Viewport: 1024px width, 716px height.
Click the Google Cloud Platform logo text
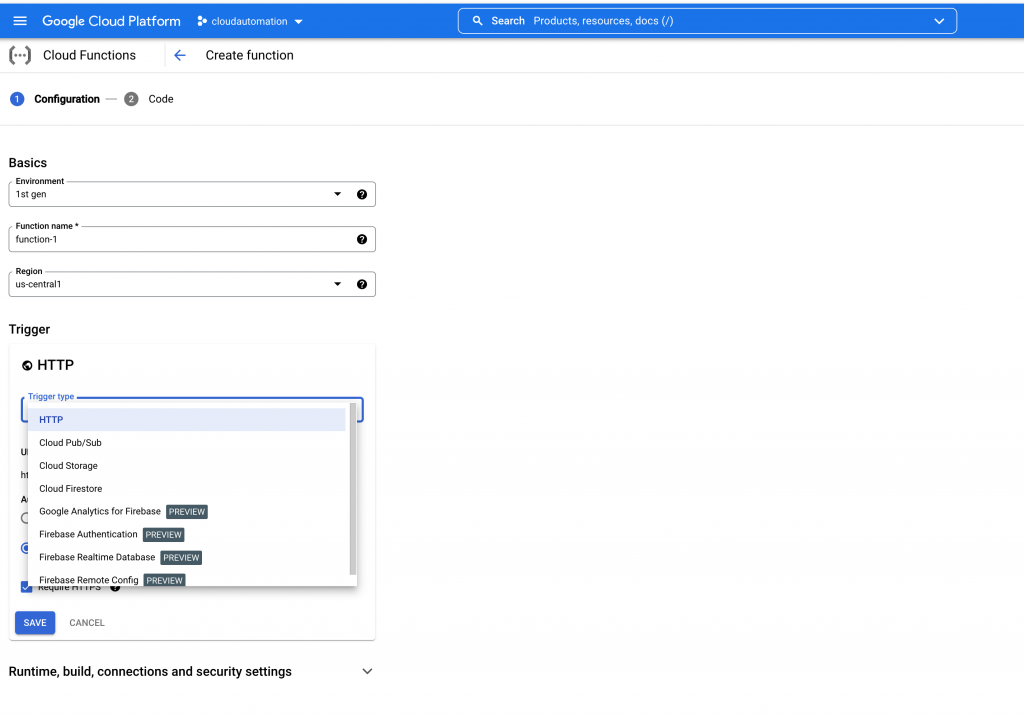(x=112, y=21)
